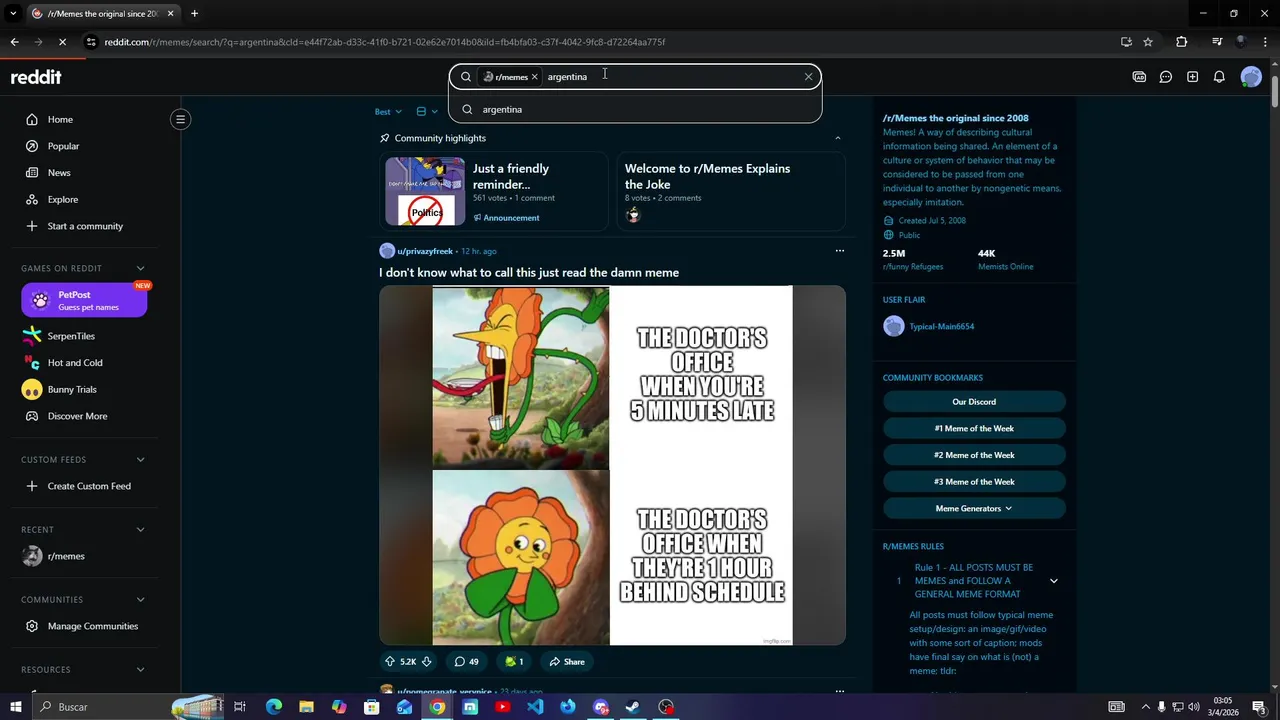1280x720 pixels.
Task: Open Chrome extensions puzzle icon
Action: click(1182, 42)
